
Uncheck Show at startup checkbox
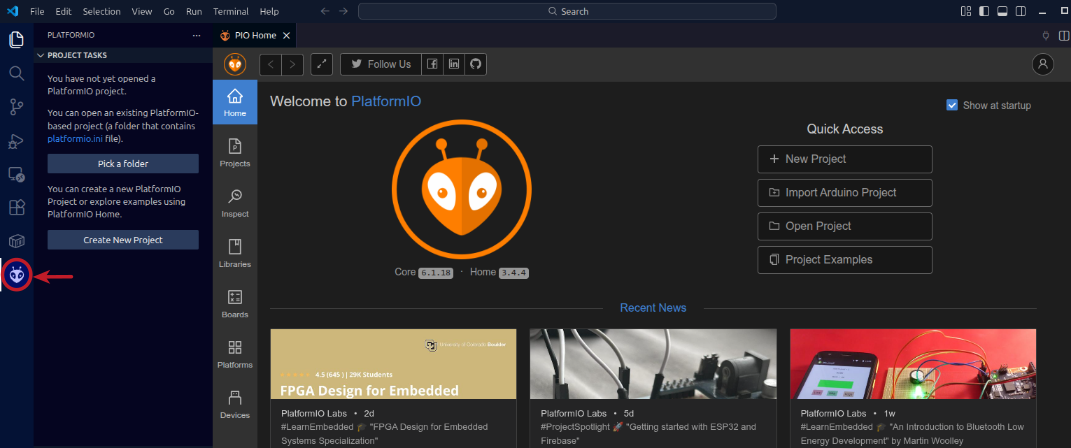click(952, 105)
